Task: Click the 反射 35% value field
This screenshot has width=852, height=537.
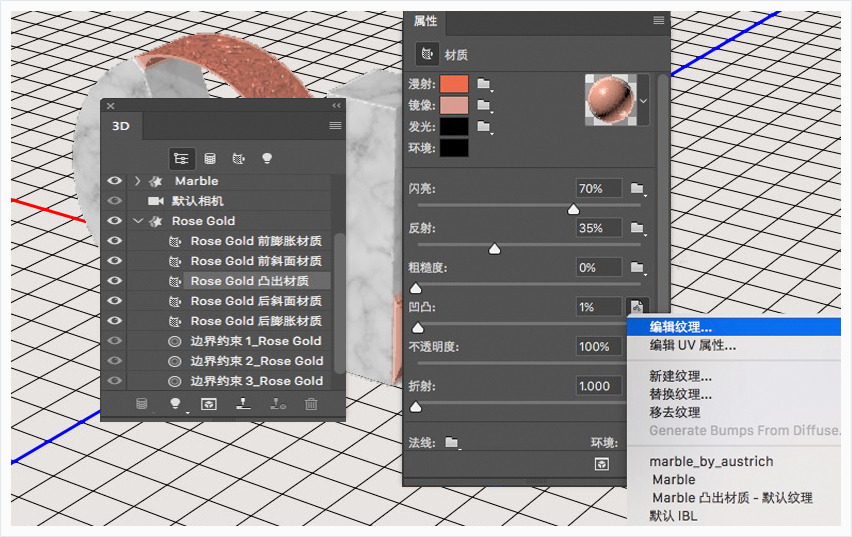Action: tap(599, 228)
